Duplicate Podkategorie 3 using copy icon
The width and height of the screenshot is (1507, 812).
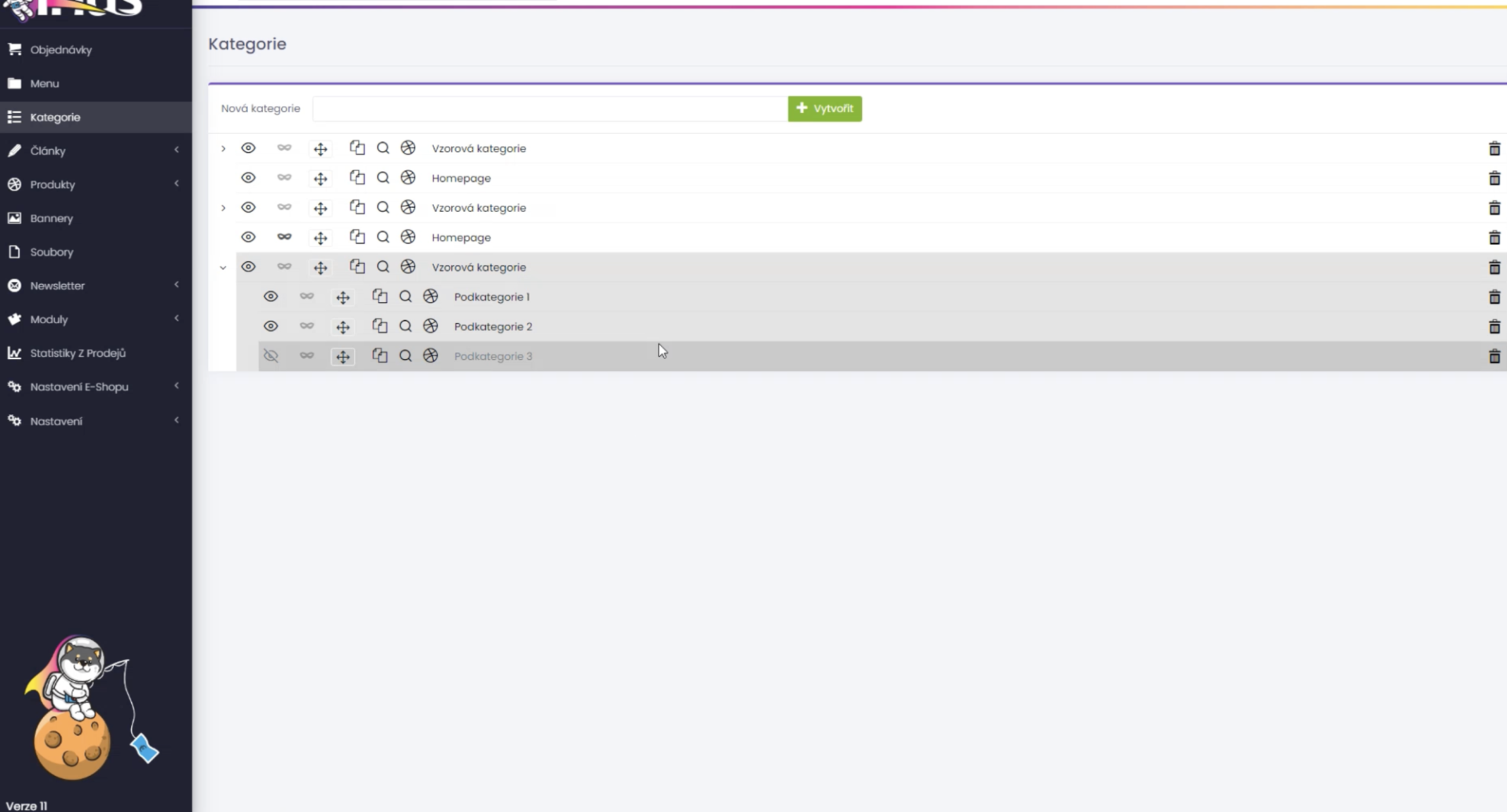pyautogui.click(x=380, y=355)
